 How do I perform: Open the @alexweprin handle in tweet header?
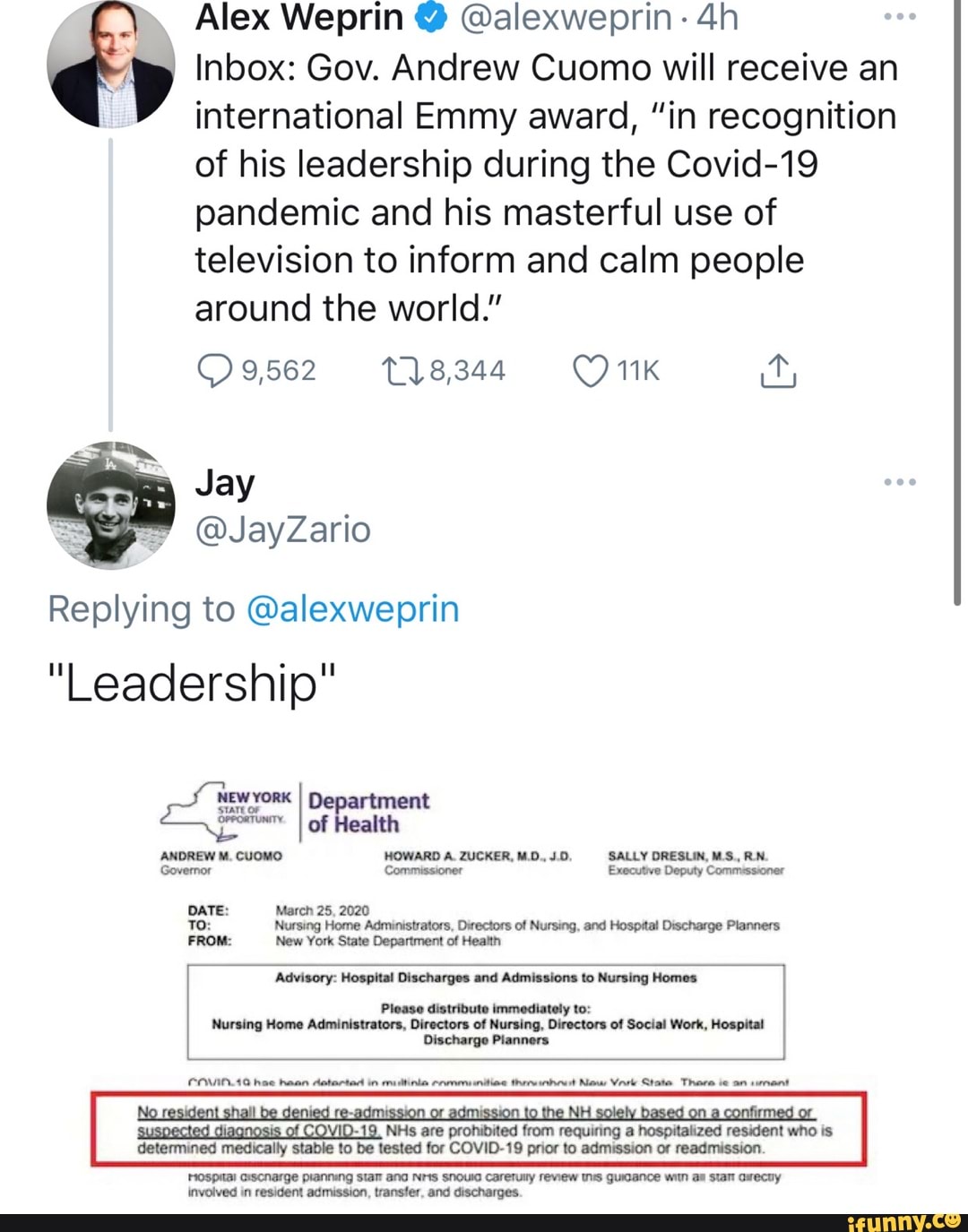pyautogui.click(x=565, y=17)
